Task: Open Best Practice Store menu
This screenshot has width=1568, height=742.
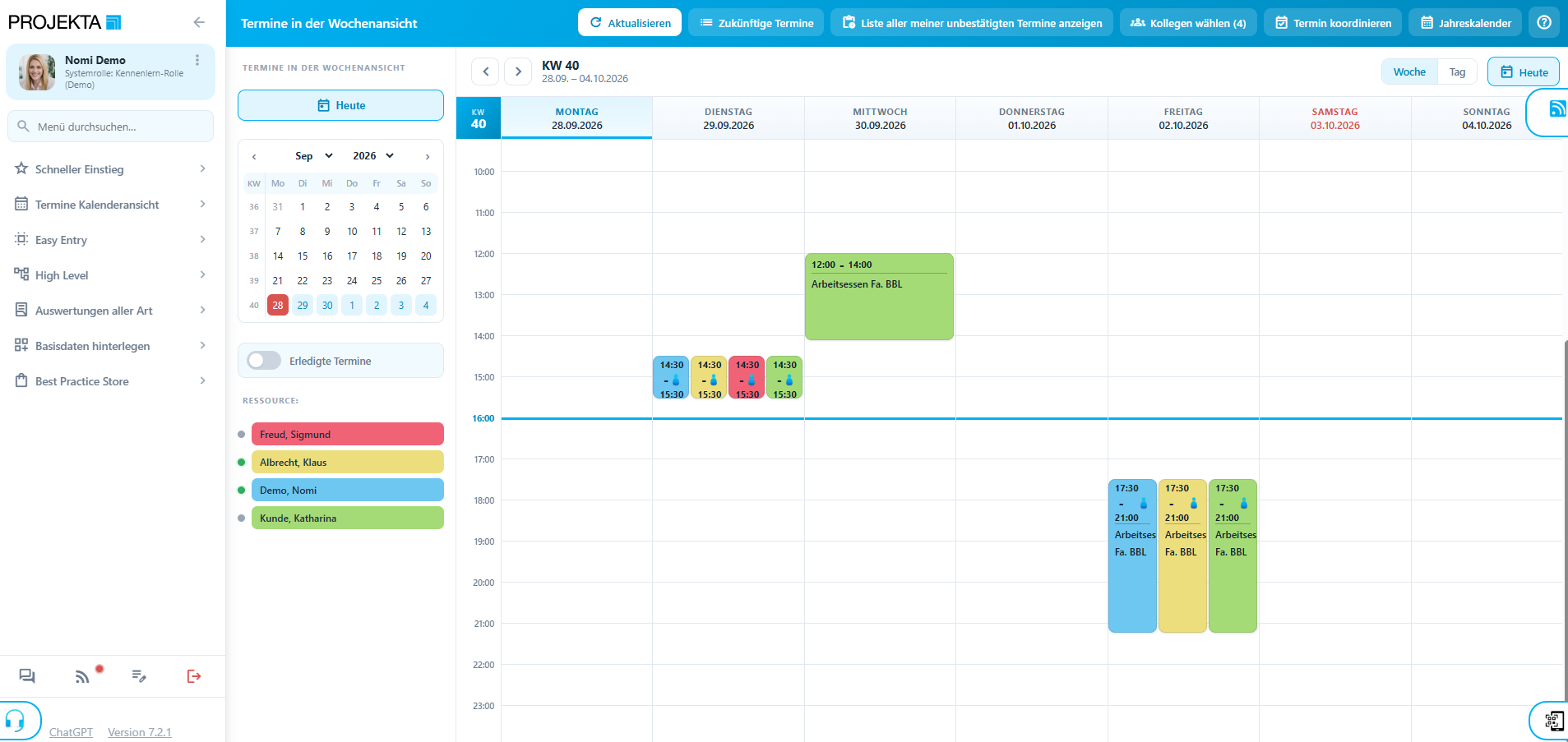Action: pyautogui.click(x=111, y=381)
